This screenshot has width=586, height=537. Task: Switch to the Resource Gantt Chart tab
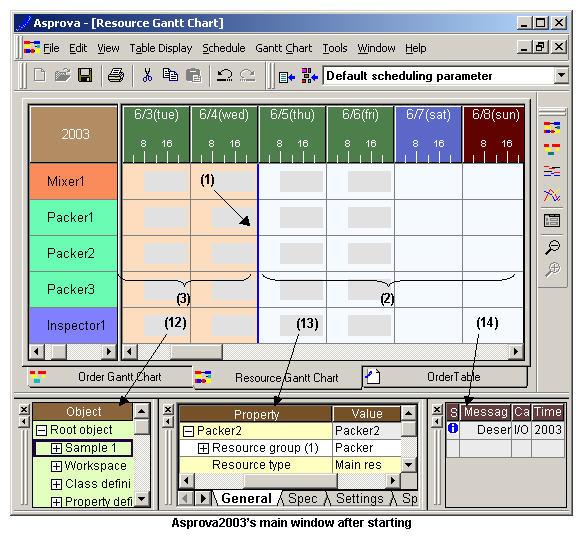point(277,377)
